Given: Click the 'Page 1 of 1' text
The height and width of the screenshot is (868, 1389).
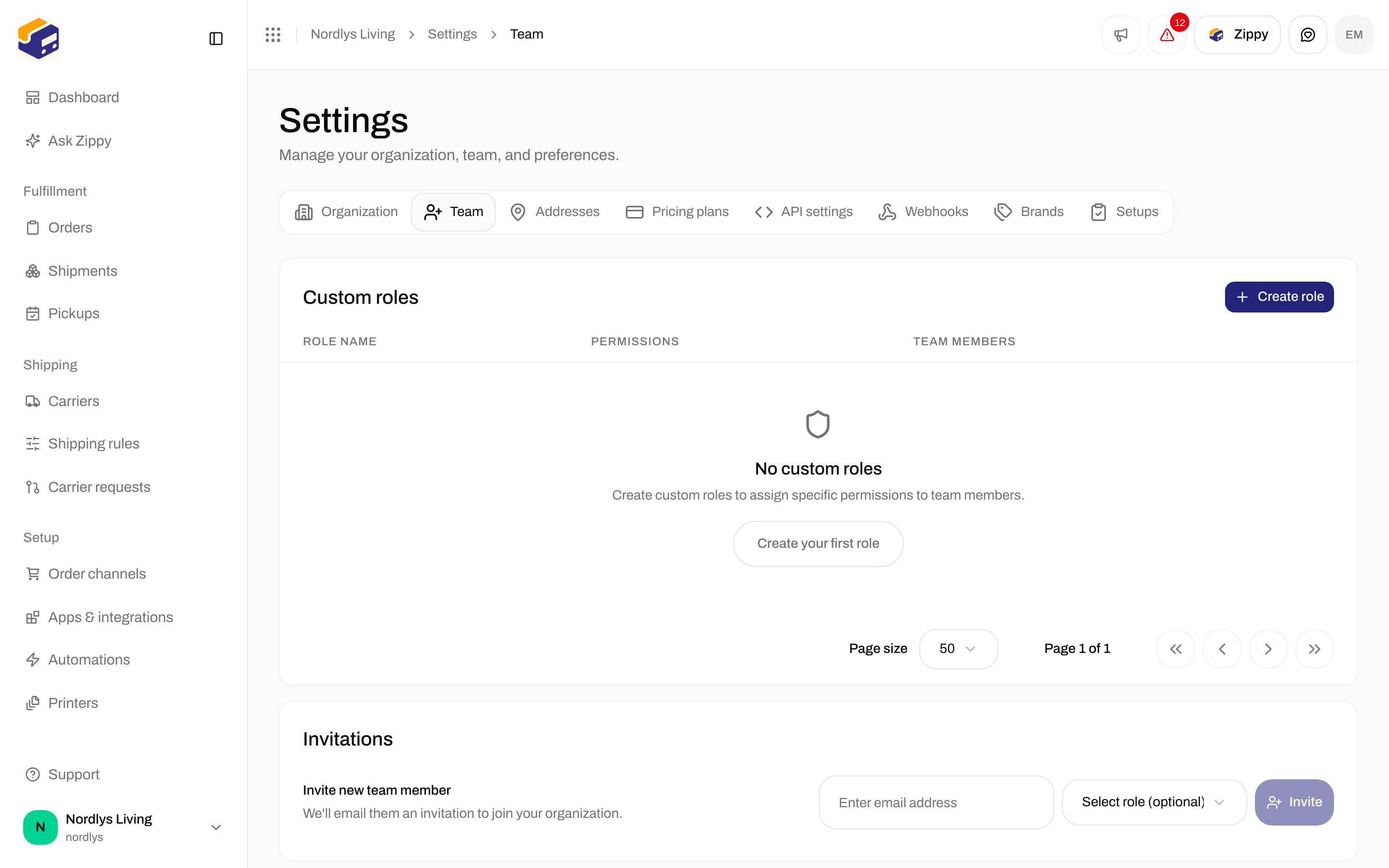Looking at the screenshot, I should (1077, 649).
